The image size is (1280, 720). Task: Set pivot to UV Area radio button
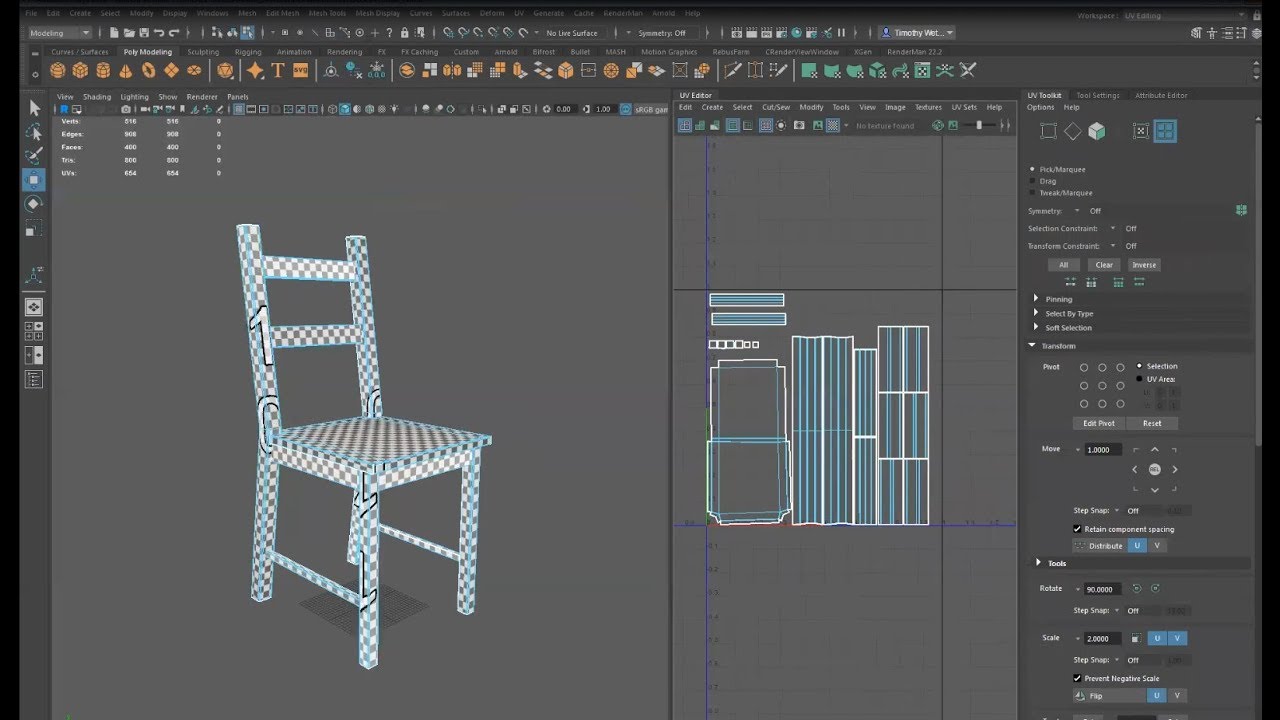coord(1139,379)
